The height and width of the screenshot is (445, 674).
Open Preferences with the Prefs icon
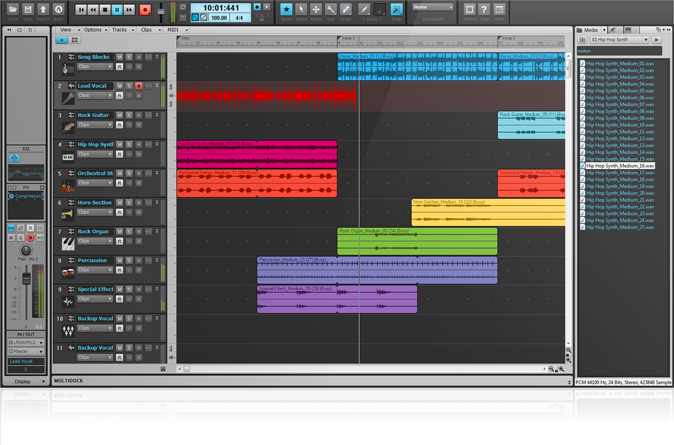(499, 9)
